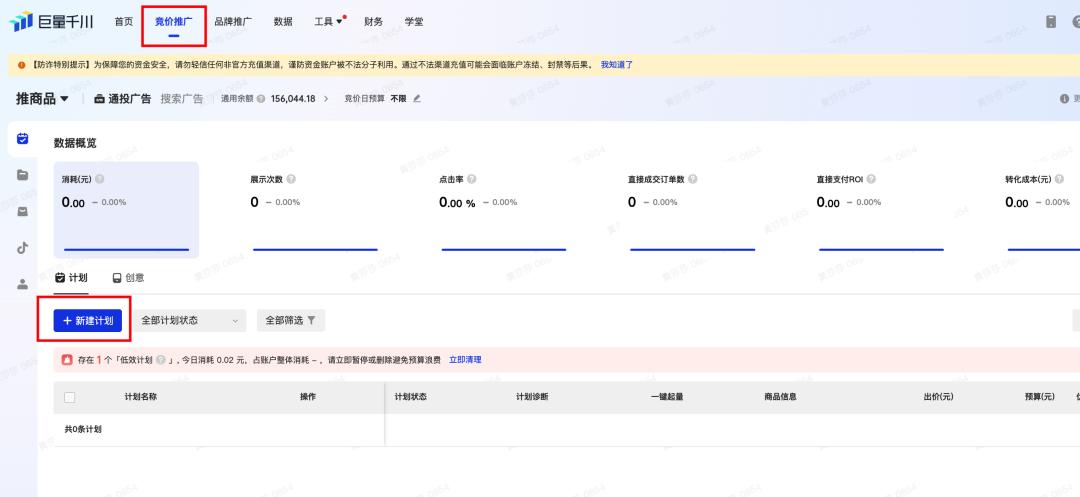Open the Douyin note icon in sidebar

(x=23, y=248)
